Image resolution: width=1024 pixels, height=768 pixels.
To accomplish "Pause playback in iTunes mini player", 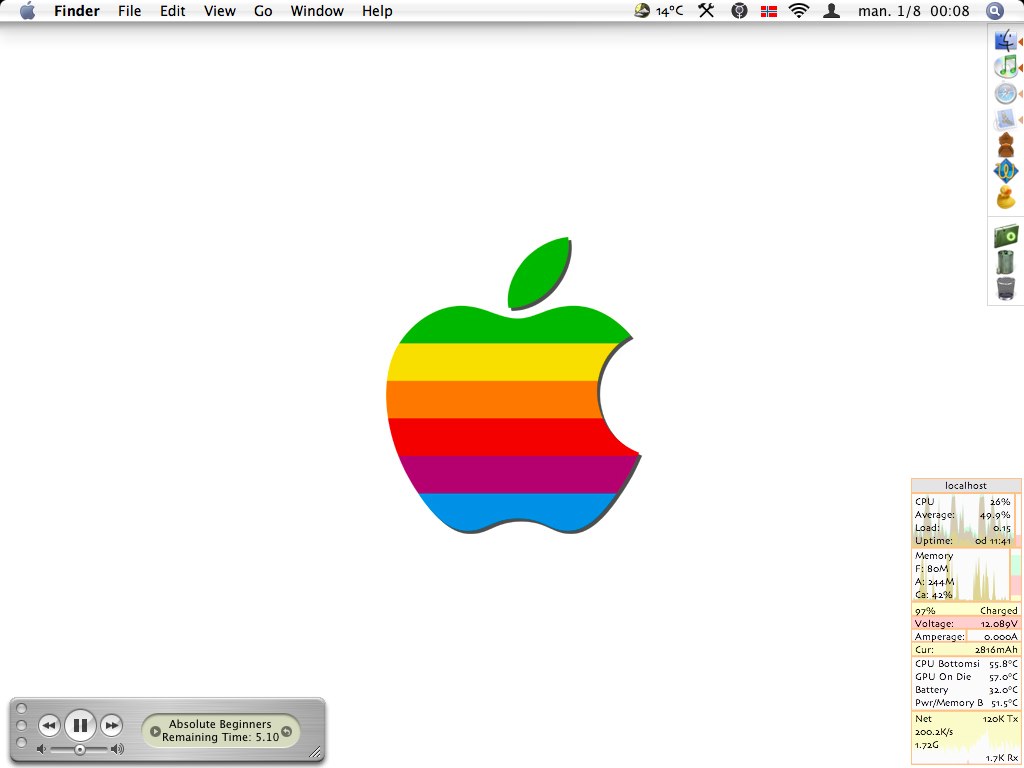I will coord(80,725).
